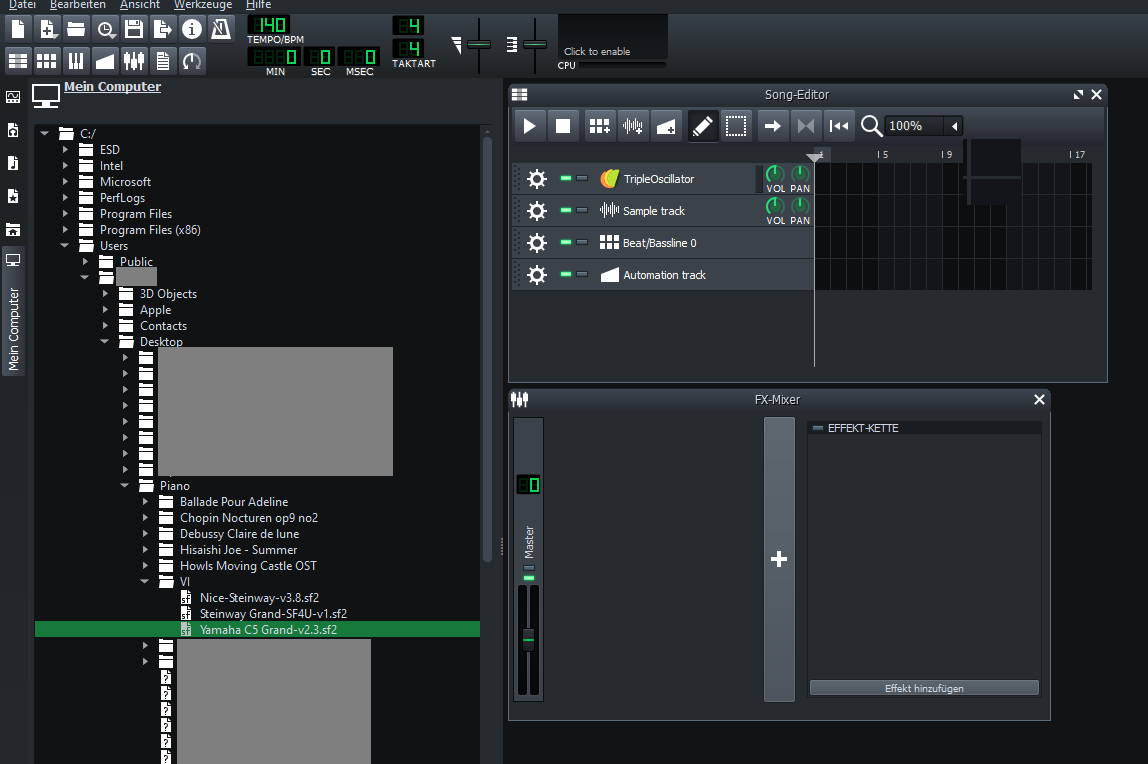Open instrument plugins sidebar tab
This screenshot has width=1148, height=764.
[x=13, y=97]
